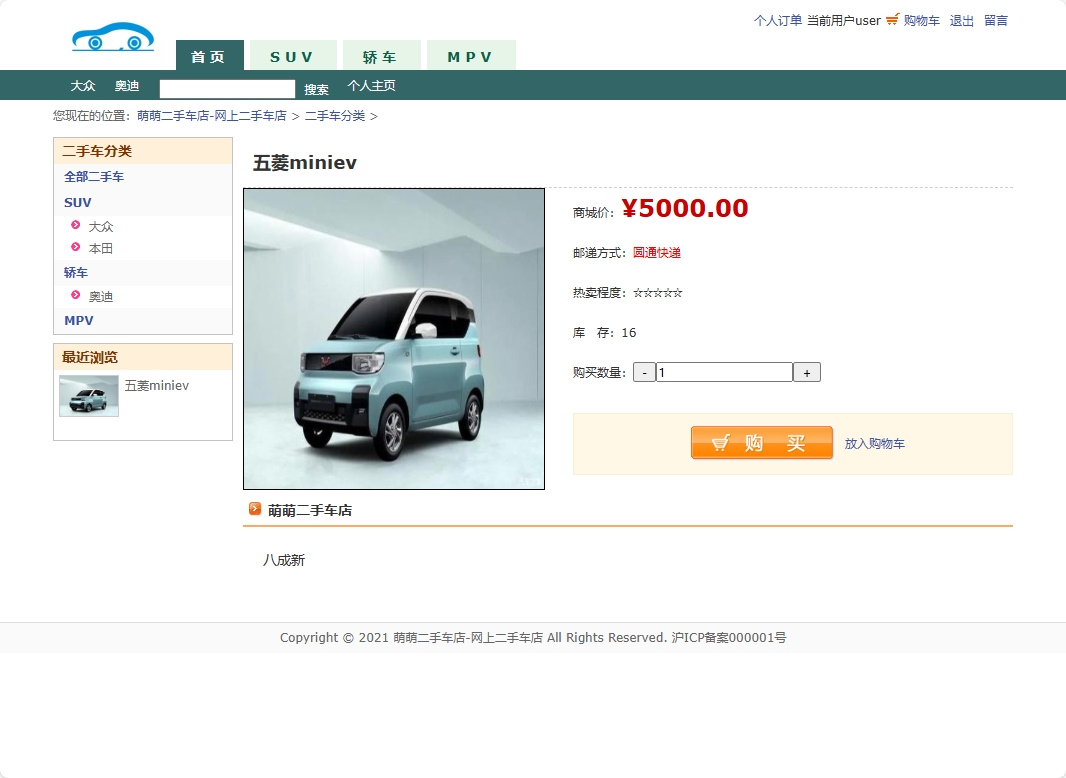
Task: Open the 个人订单 link
Action: pos(778,20)
